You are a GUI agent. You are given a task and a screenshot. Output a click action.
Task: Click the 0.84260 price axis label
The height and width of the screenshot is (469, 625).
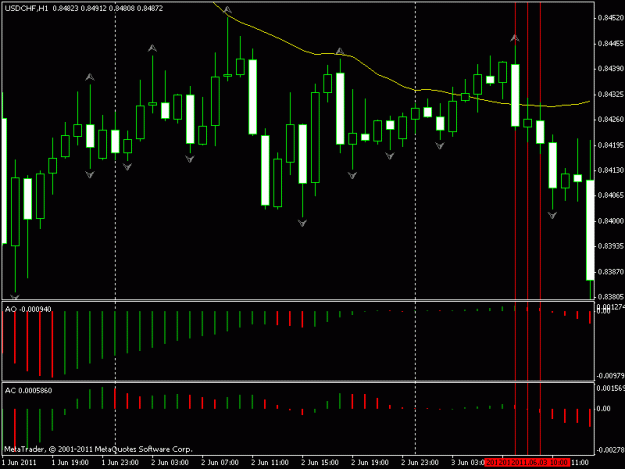click(x=611, y=120)
